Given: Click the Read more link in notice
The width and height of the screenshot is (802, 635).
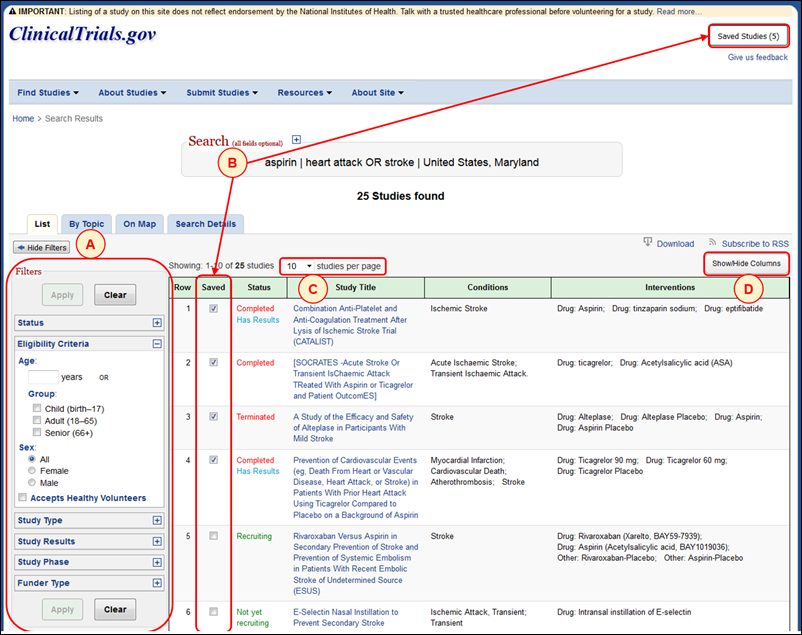Looking at the screenshot, I should [679, 11].
